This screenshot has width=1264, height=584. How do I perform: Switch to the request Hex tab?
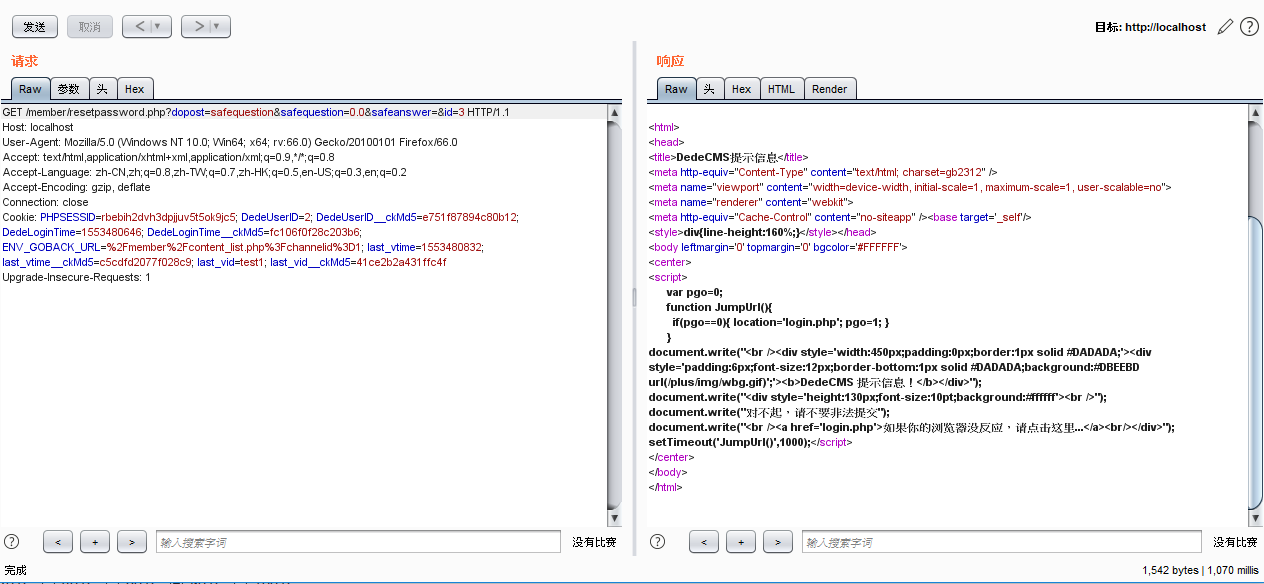(x=135, y=89)
